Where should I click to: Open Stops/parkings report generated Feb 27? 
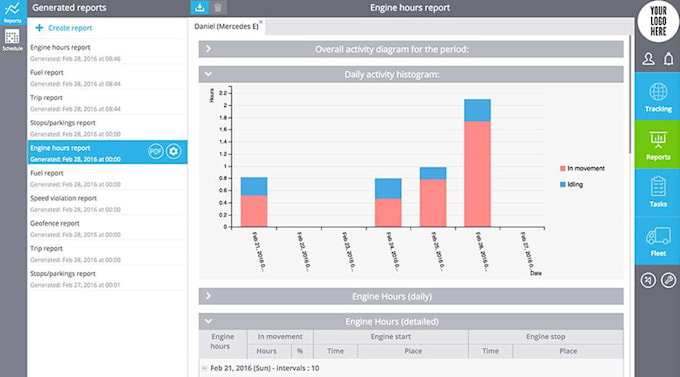tap(107, 279)
